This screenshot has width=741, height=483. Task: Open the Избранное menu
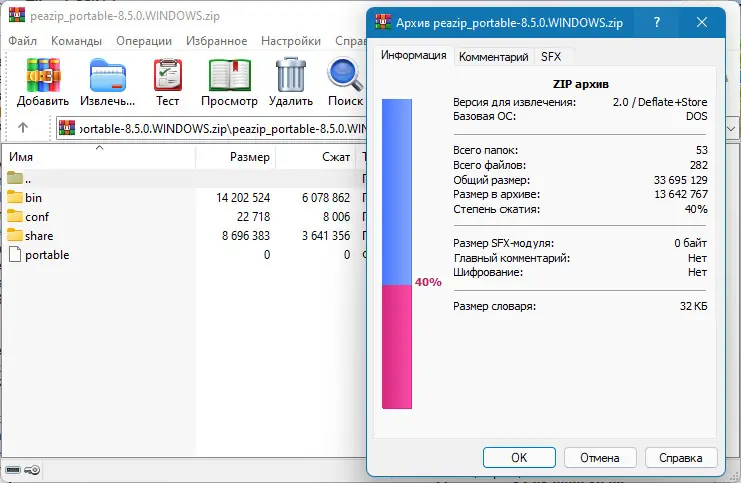coord(216,41)
